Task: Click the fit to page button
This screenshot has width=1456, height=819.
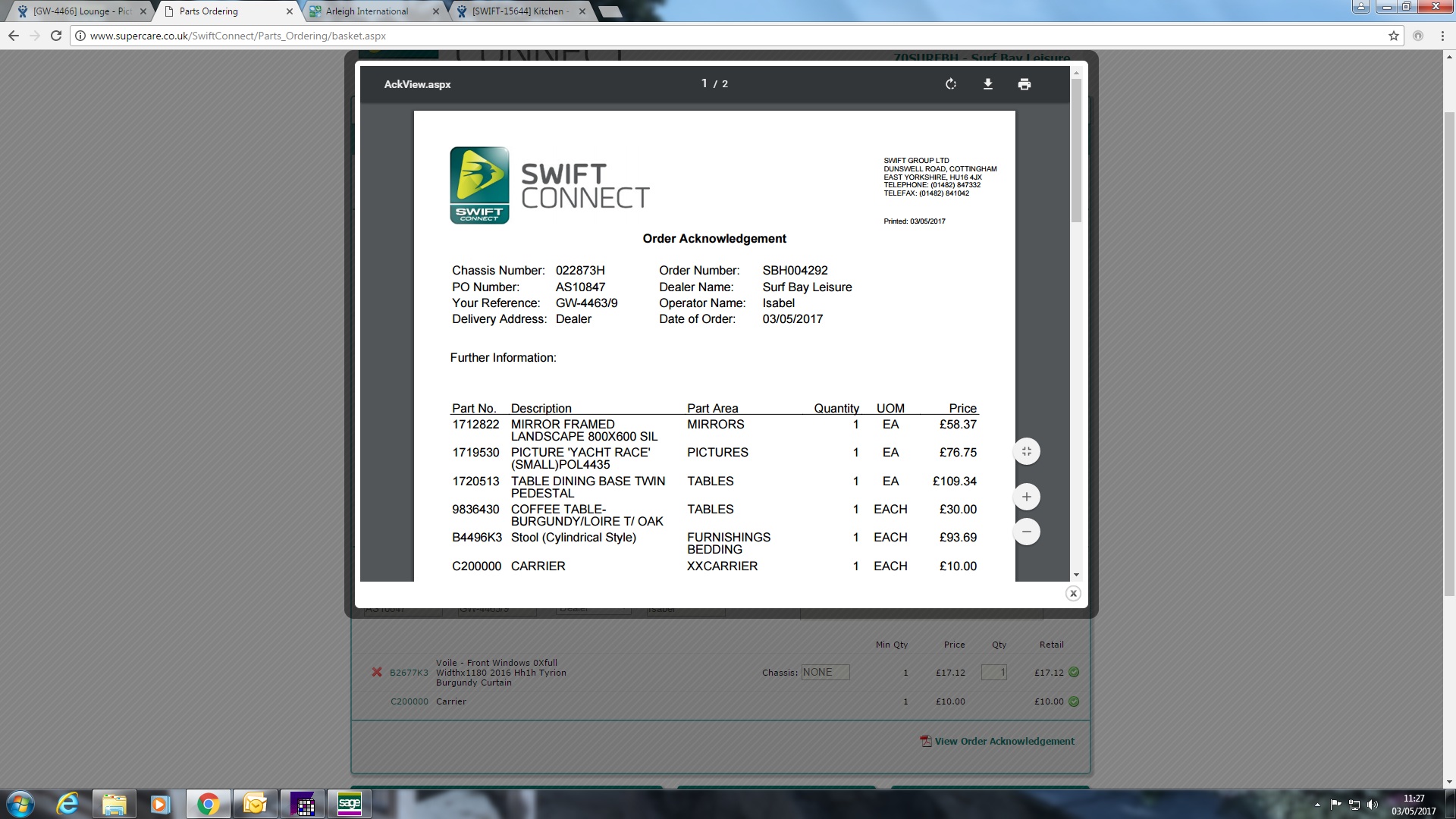Action: click(x=1026, y=451)
